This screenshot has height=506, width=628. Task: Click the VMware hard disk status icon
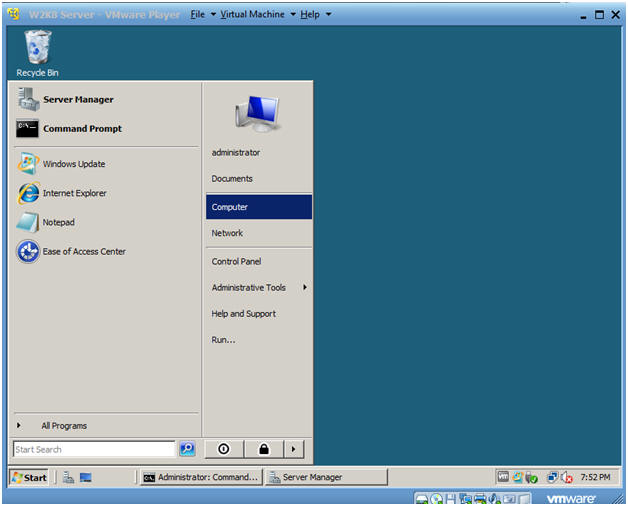pos(422,499)
